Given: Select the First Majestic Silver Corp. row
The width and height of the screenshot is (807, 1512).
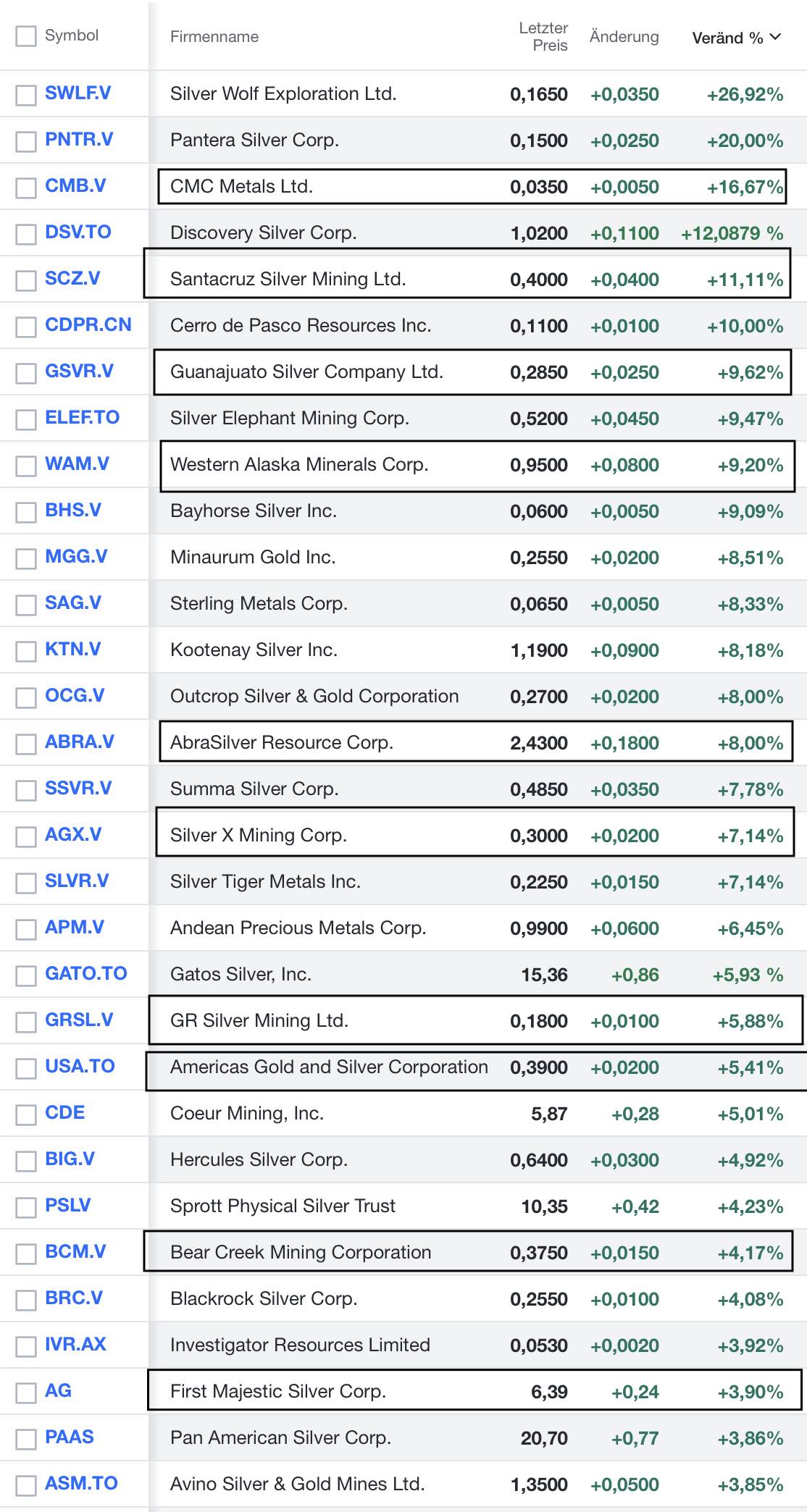Looking at the screenshot, I should (x=278, y=1391).
